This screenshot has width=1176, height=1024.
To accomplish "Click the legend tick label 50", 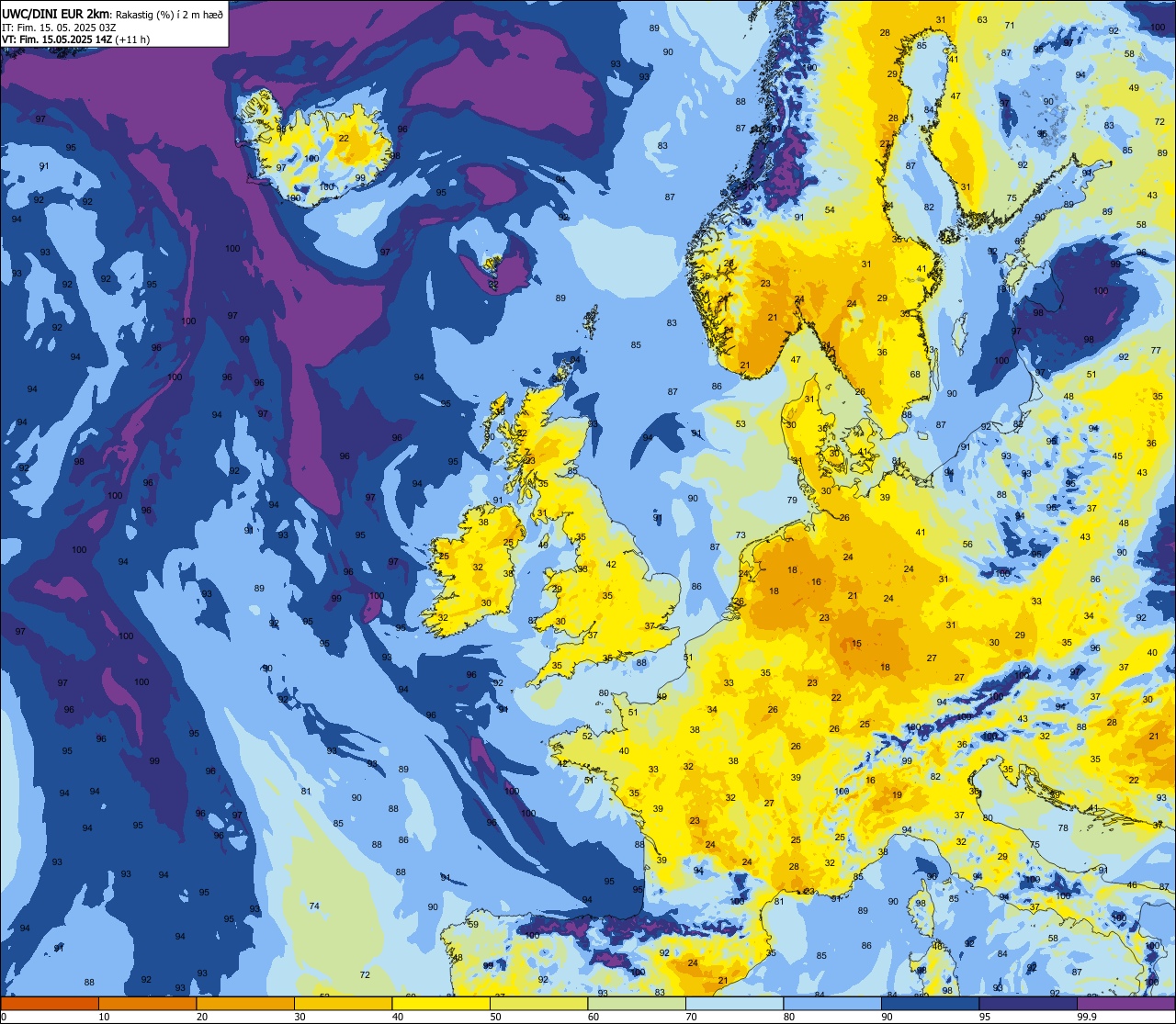I will point(495,1017).
